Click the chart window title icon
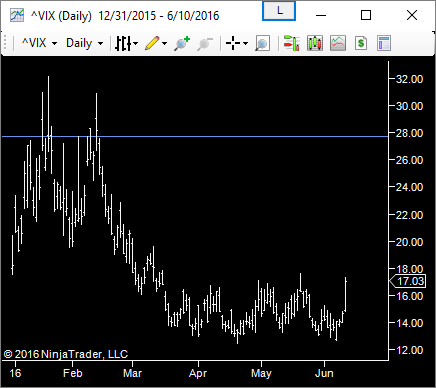Viewport: 436px width, 388px height. (x=17, y=15)
